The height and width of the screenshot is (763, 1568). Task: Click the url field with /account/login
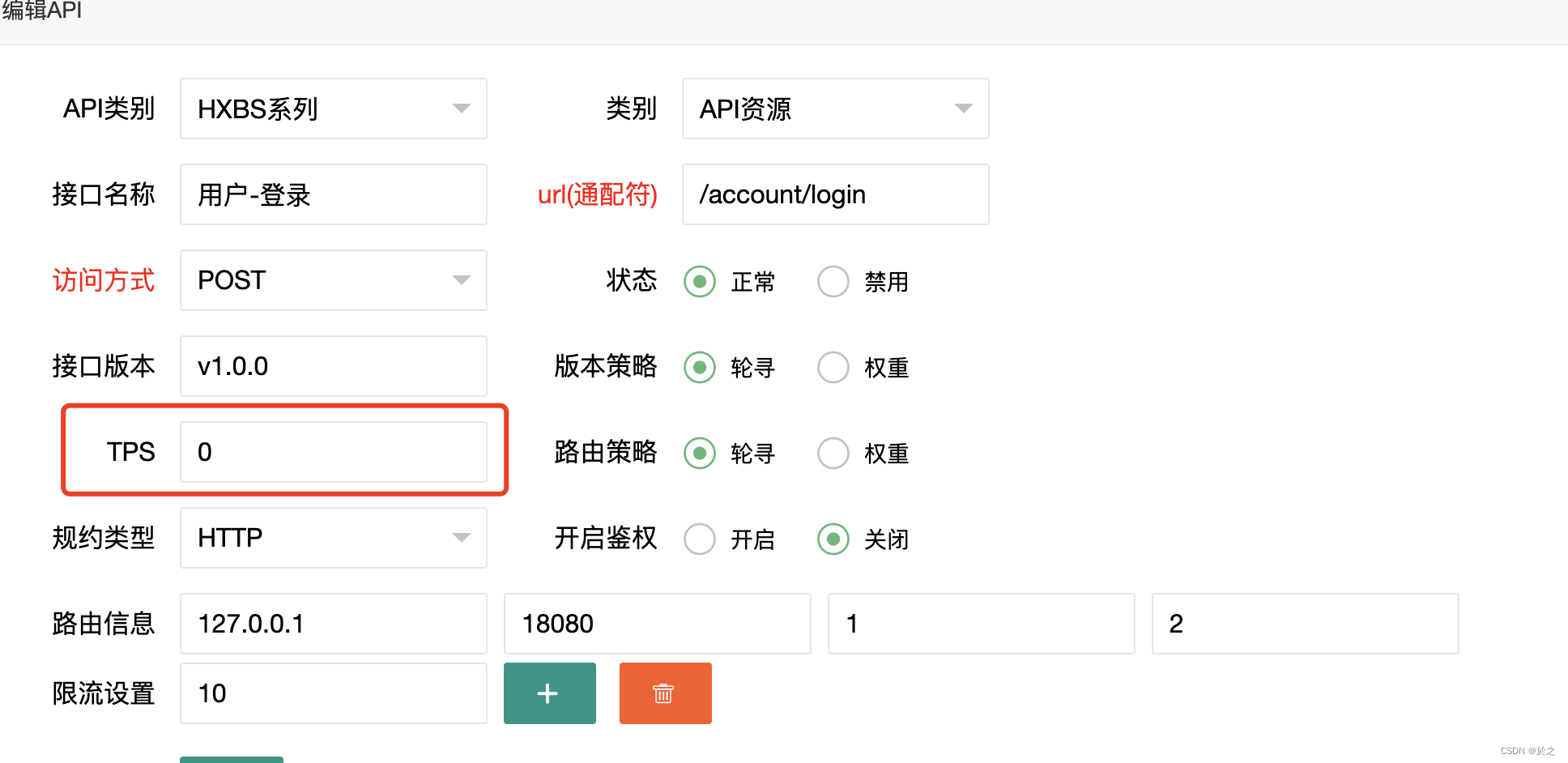point(835,194)
